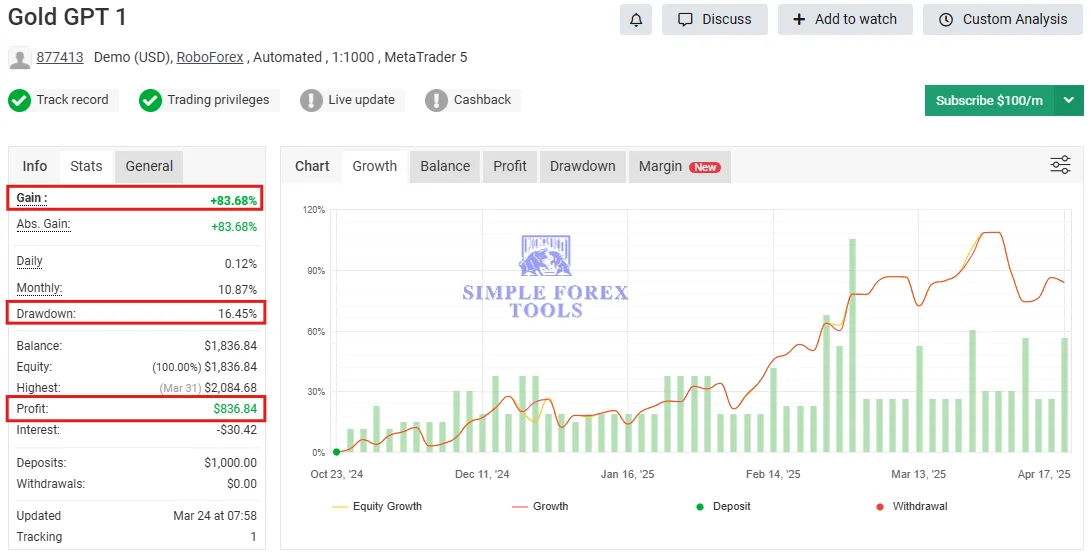This screenshot has height=556, width=1091.
Task: Open chart settings sliders icon
Action: pyautogui.click(x=1060, y=166)
